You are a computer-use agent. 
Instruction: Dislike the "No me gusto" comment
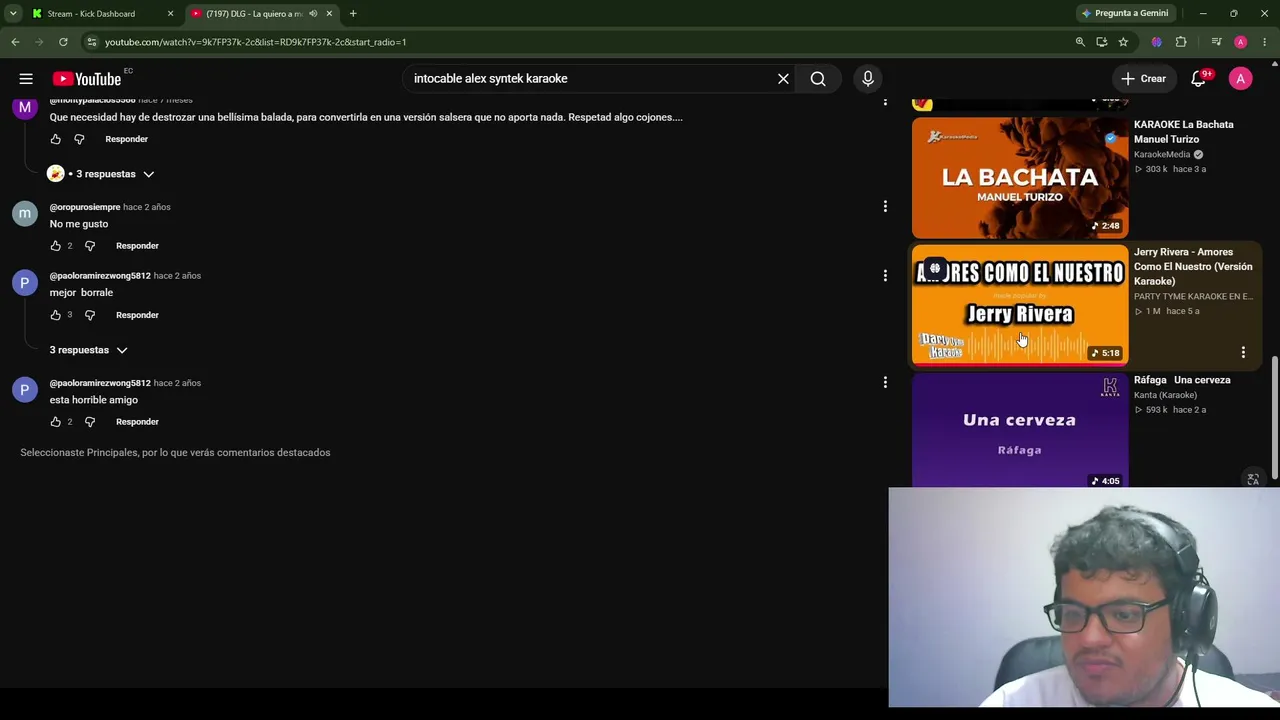pyautogui.click(x=90, y=246)
